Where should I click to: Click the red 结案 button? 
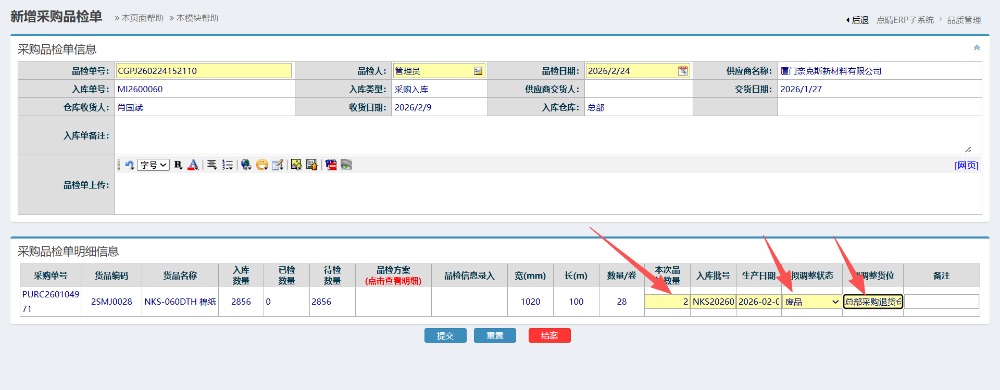pos(550,336)
